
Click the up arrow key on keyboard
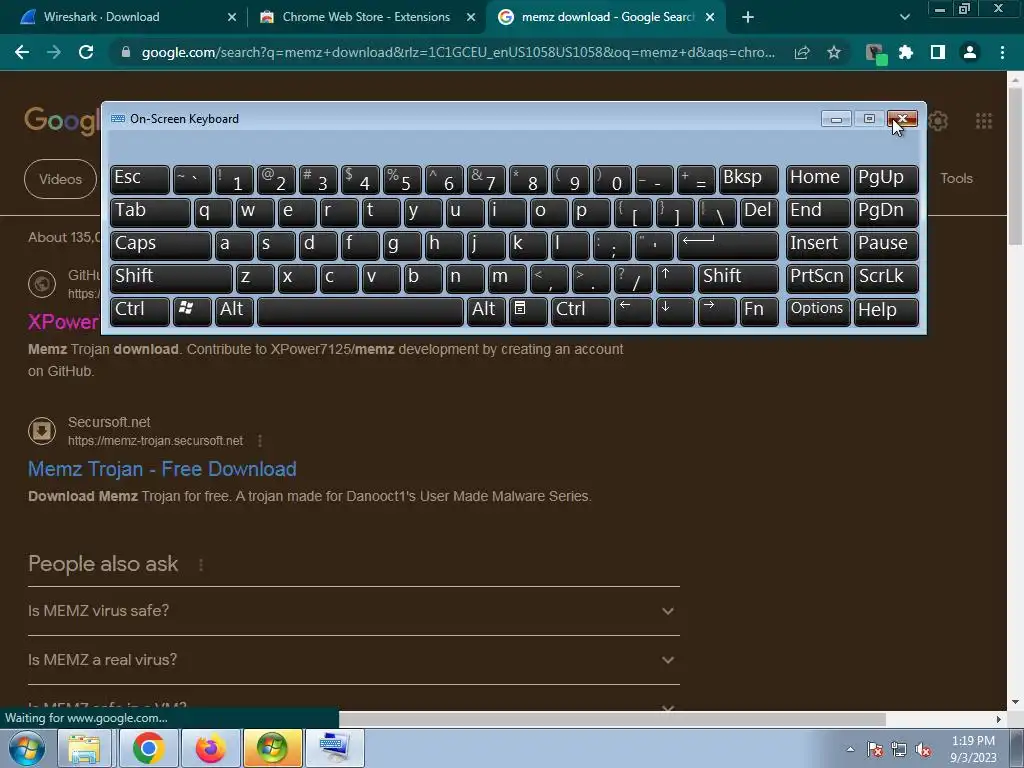675,278
